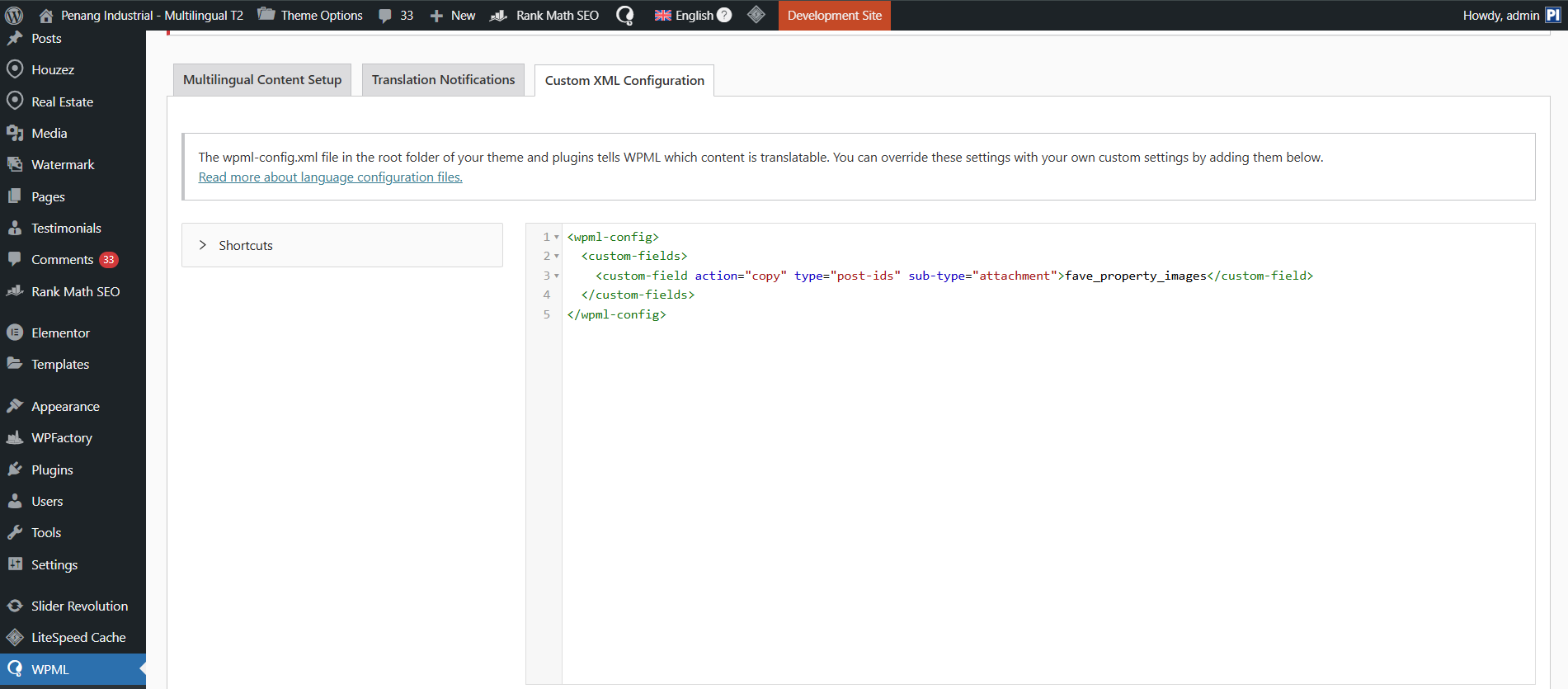The height and width of the screenshot is (689, 1568).
Task: Fold the custom-field element on line 3
Action: coord(557,276)
